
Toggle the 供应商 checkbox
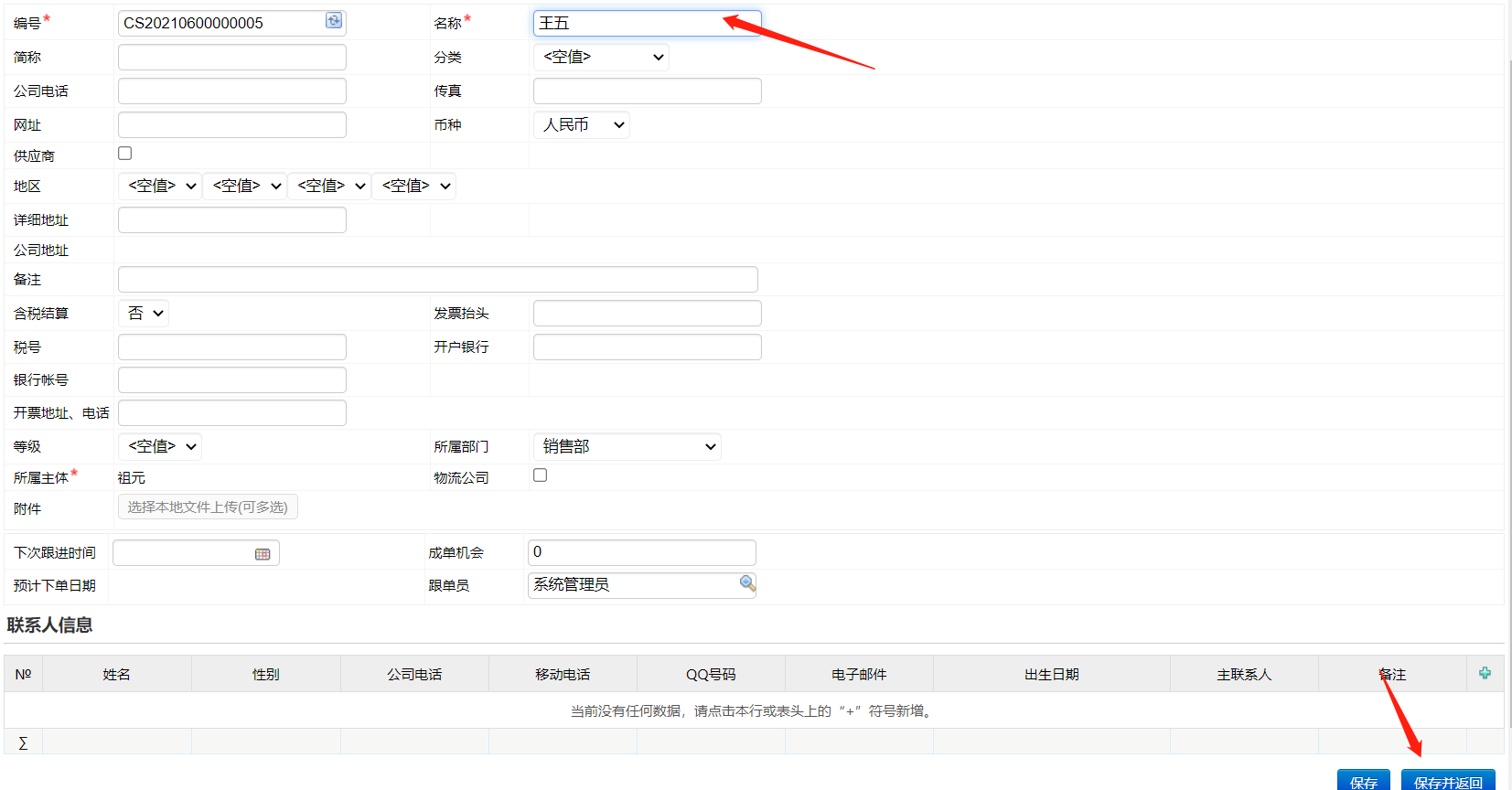pos(125,154)
